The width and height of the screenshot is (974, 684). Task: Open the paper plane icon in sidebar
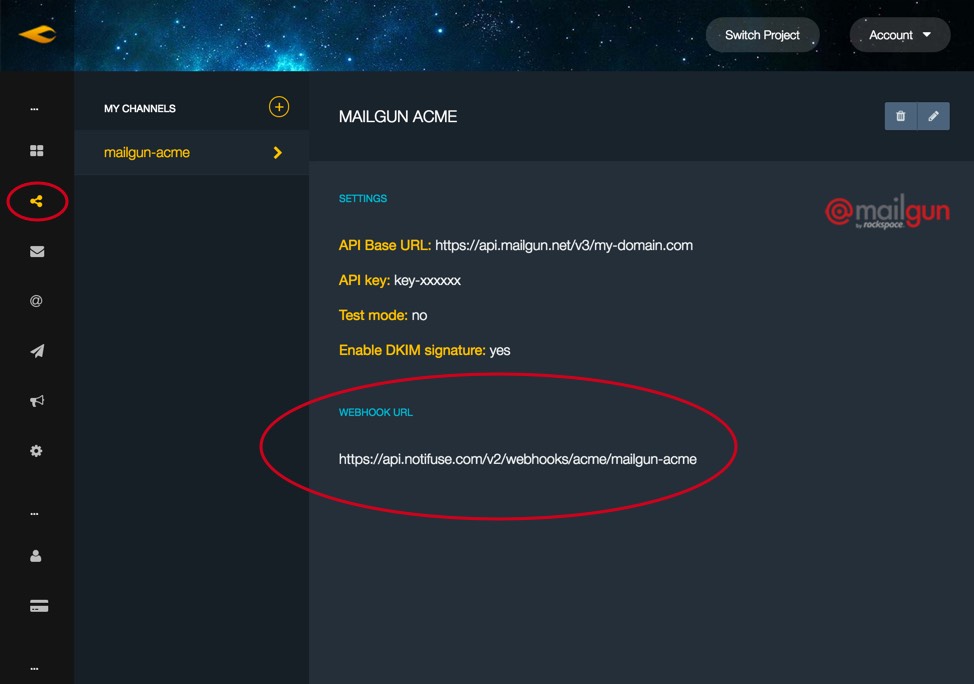37,351
